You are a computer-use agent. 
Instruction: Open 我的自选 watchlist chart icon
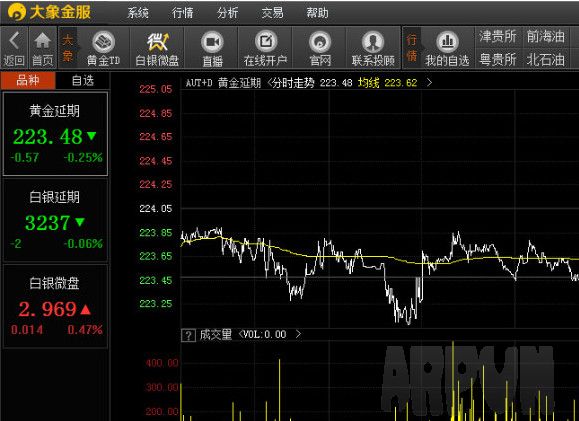coord(447,42)
